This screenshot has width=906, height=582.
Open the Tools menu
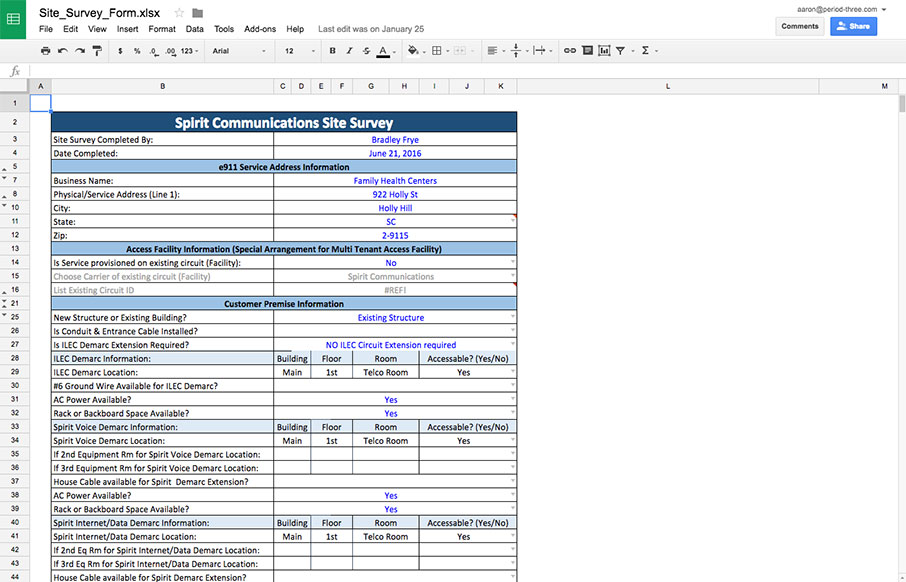224,29
